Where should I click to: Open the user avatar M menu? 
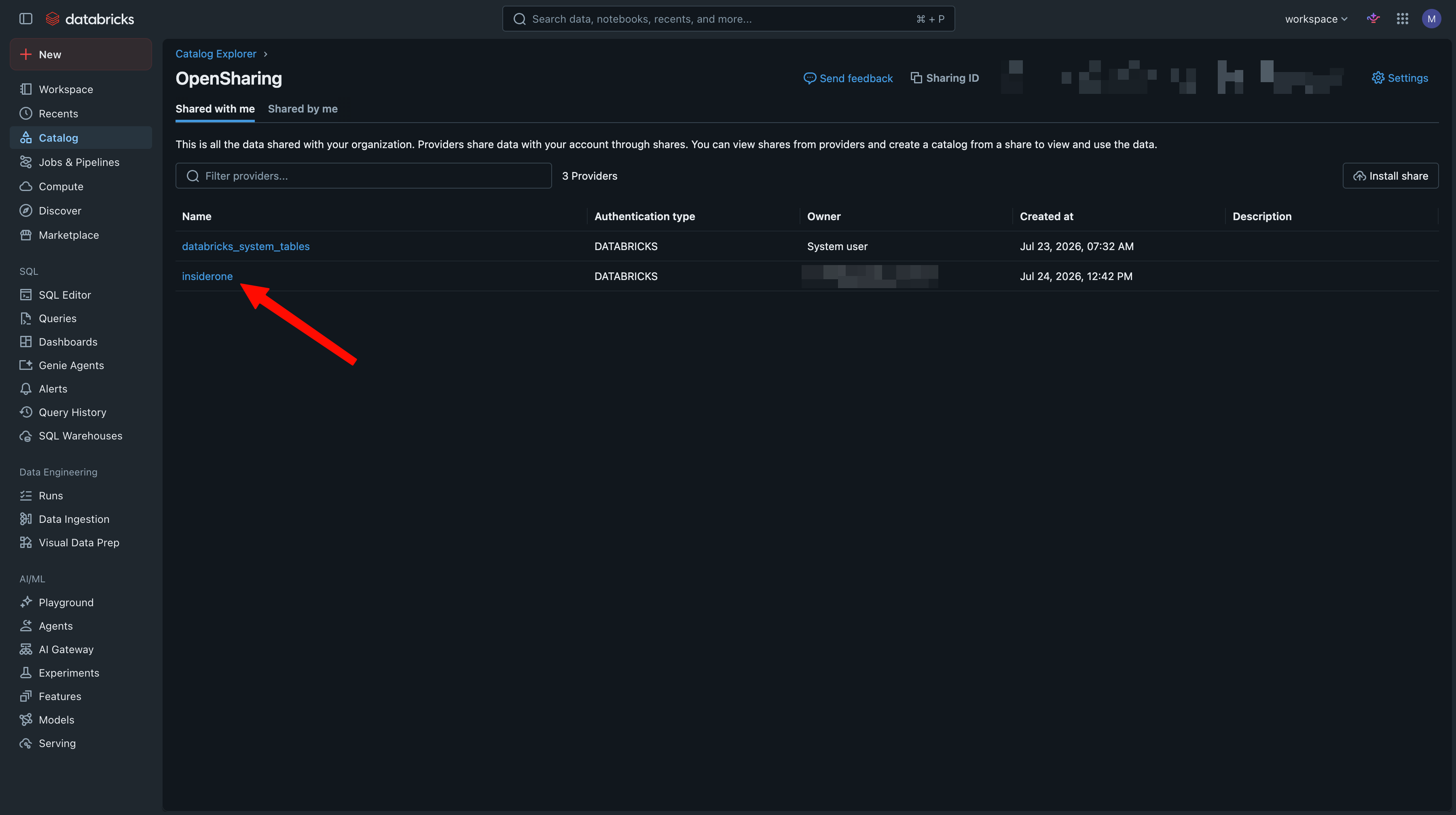coord(1431,19)
